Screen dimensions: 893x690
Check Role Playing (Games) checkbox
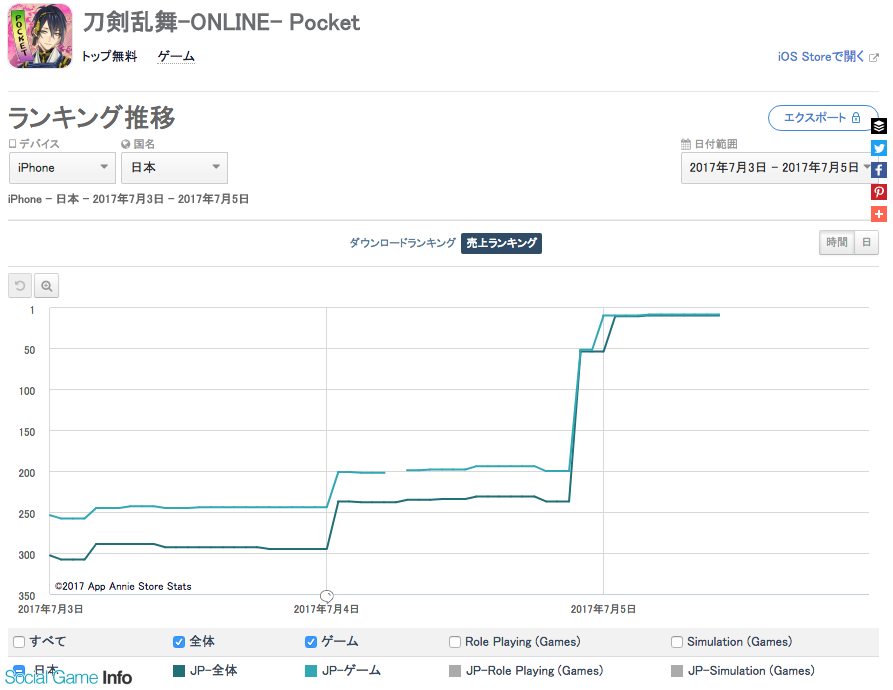[x=455, y=642]
